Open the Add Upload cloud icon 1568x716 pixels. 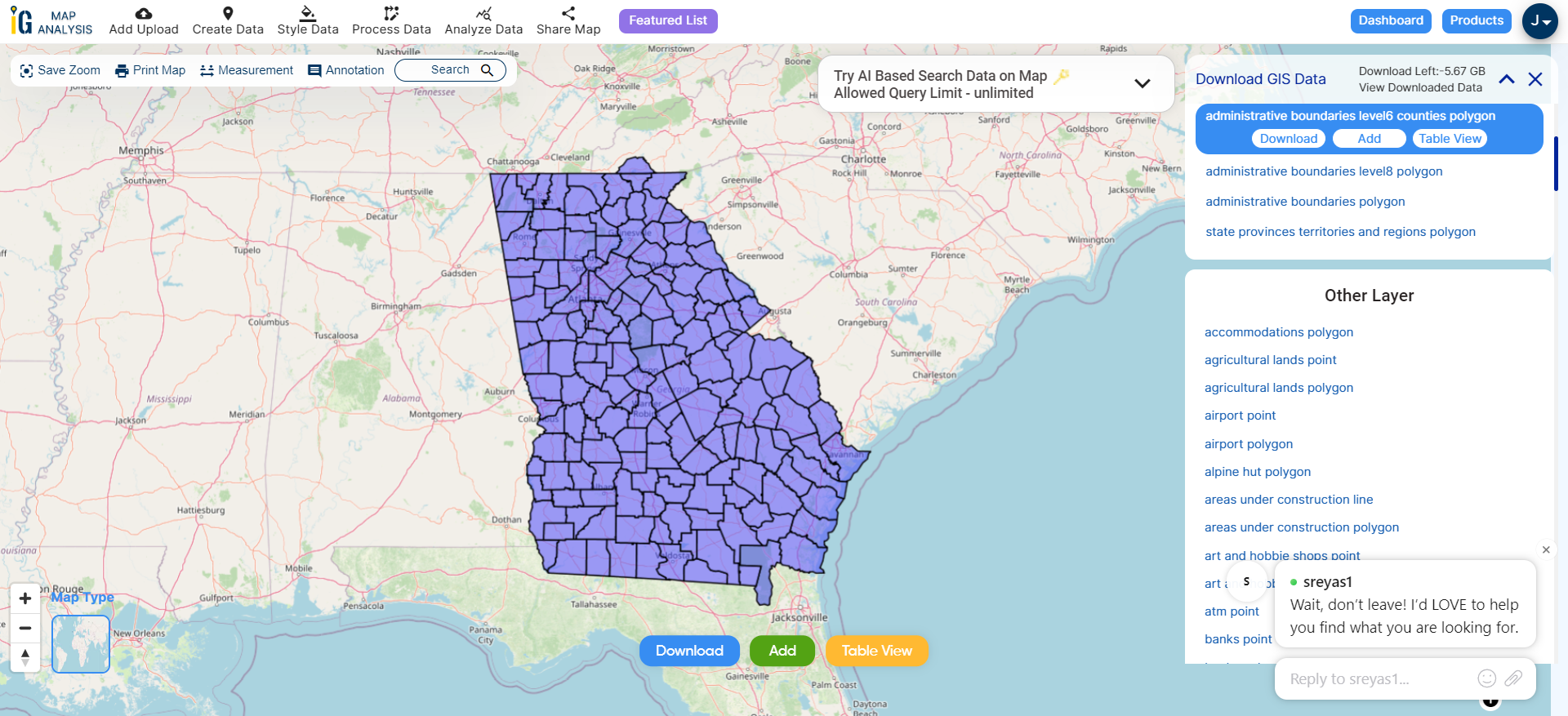click(x=143, y=13)
